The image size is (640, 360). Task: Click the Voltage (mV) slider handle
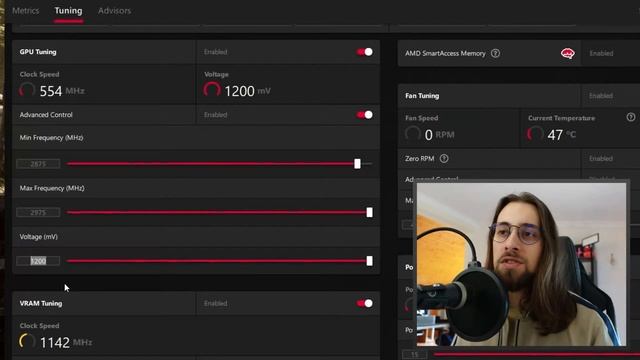coord(369,261)
